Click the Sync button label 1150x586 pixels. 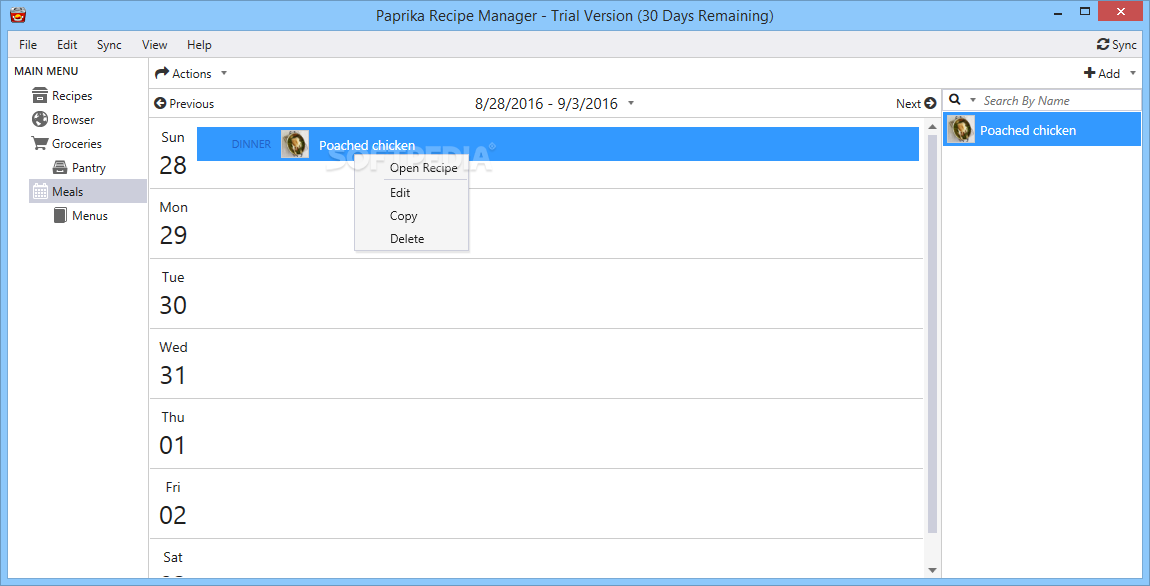pyautogui.click(x=1124, y=45)
